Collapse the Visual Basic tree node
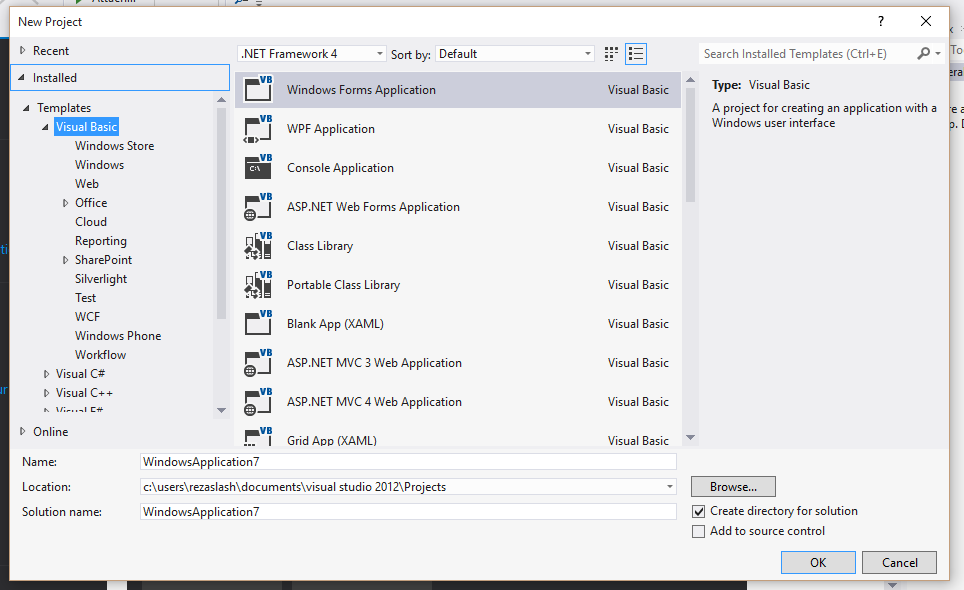This screenshot has height=590, width=964. coord(45,127)
